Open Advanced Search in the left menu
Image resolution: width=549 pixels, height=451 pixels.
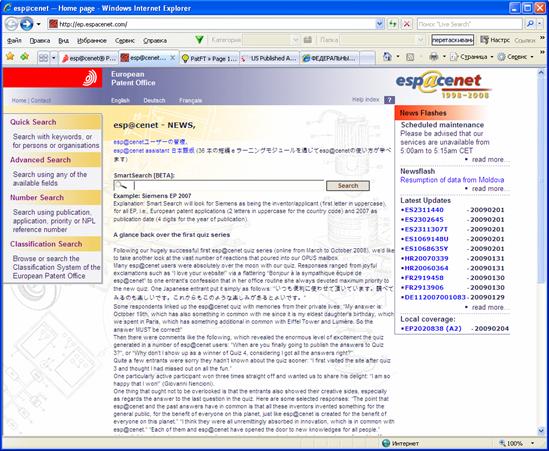pyautogui.click(x=40, y=160)
